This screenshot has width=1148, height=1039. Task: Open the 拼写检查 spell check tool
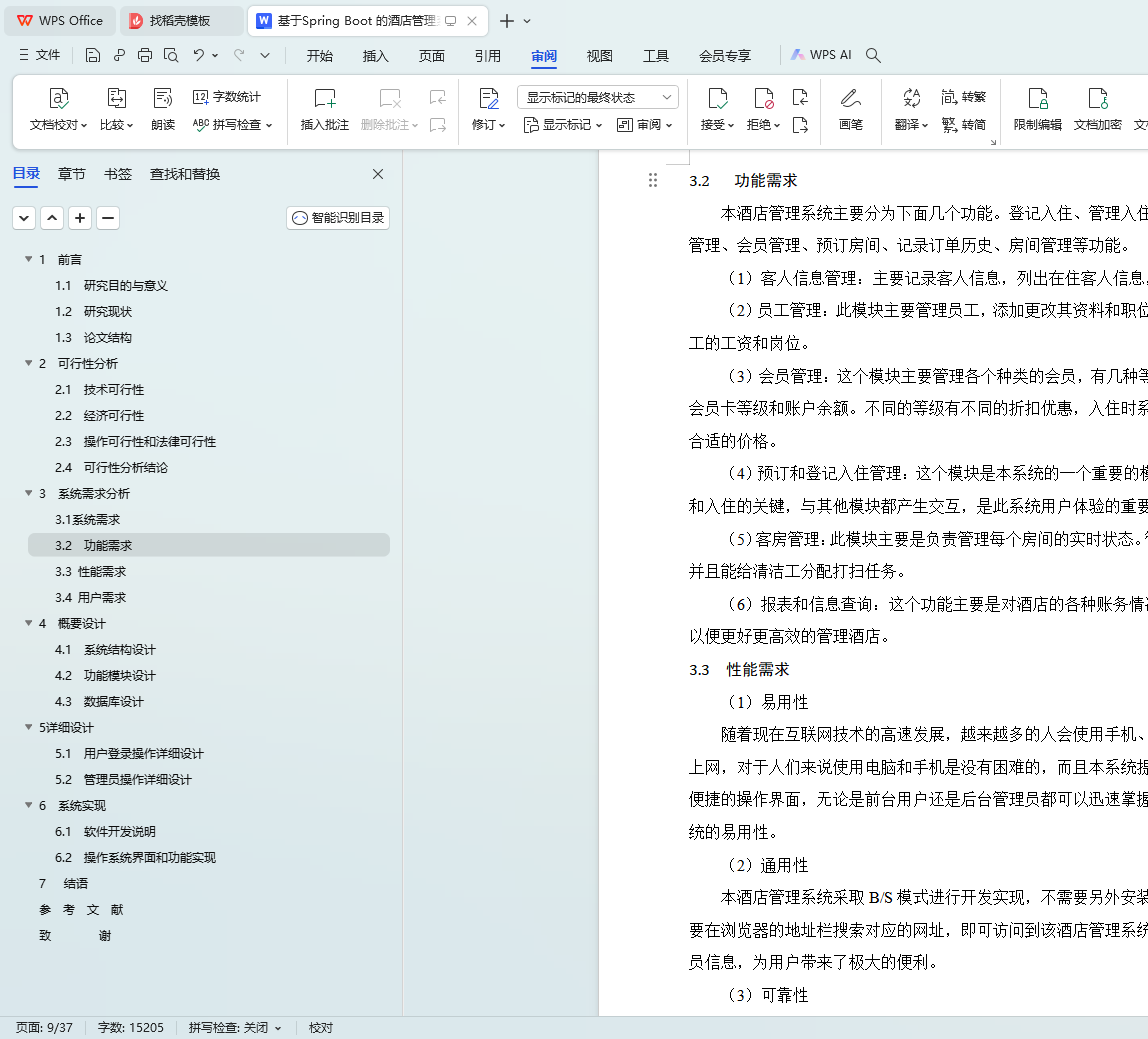[x=232, y=124]
